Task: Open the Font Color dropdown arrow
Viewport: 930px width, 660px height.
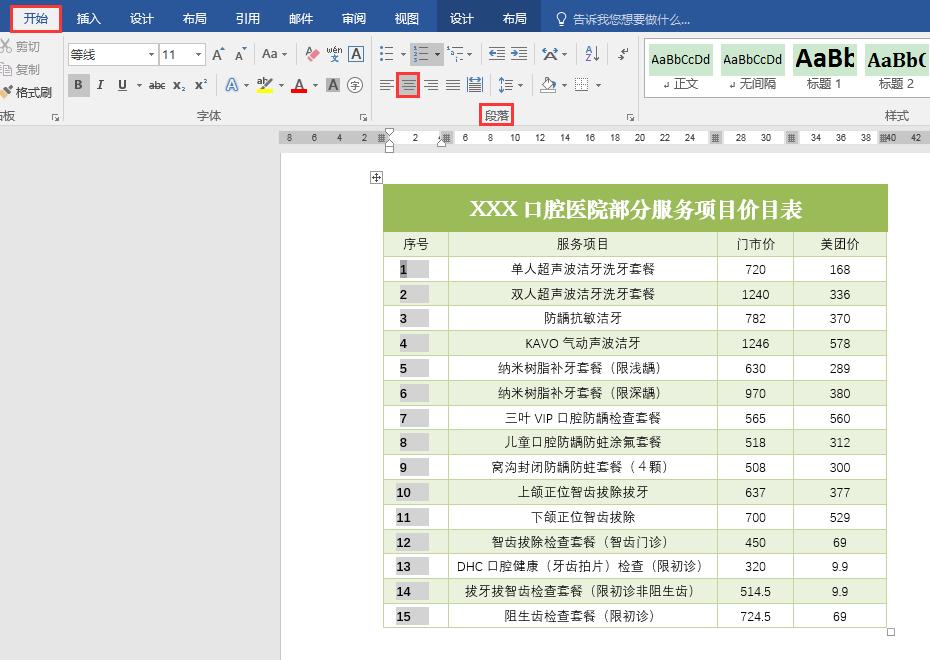Action: coord(315,85)
